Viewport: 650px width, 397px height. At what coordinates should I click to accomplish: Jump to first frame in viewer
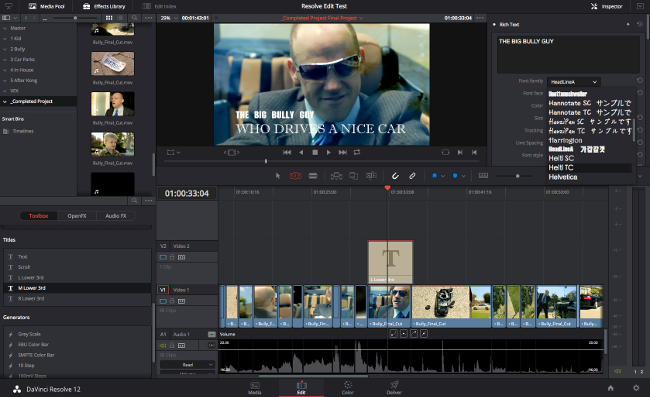[x=287, y=153]
